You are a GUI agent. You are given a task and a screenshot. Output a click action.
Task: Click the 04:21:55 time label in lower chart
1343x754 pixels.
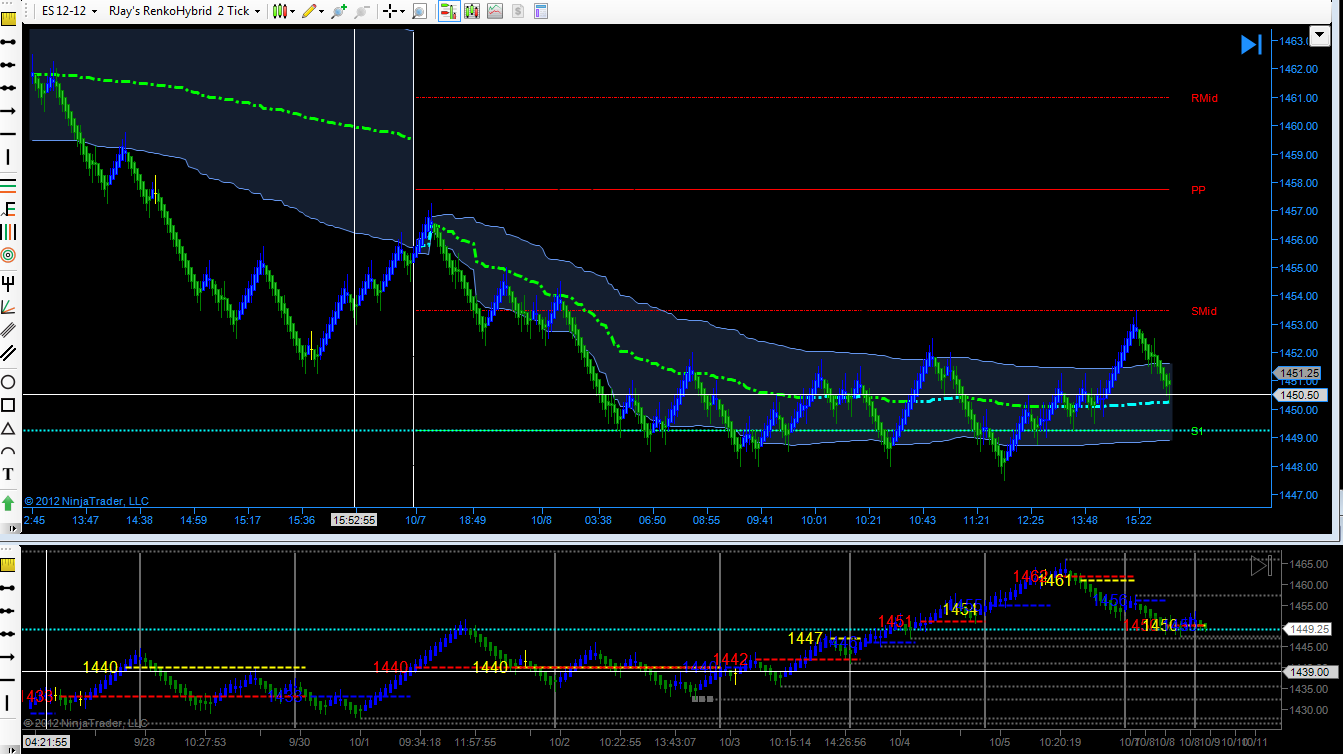[46, 743]
